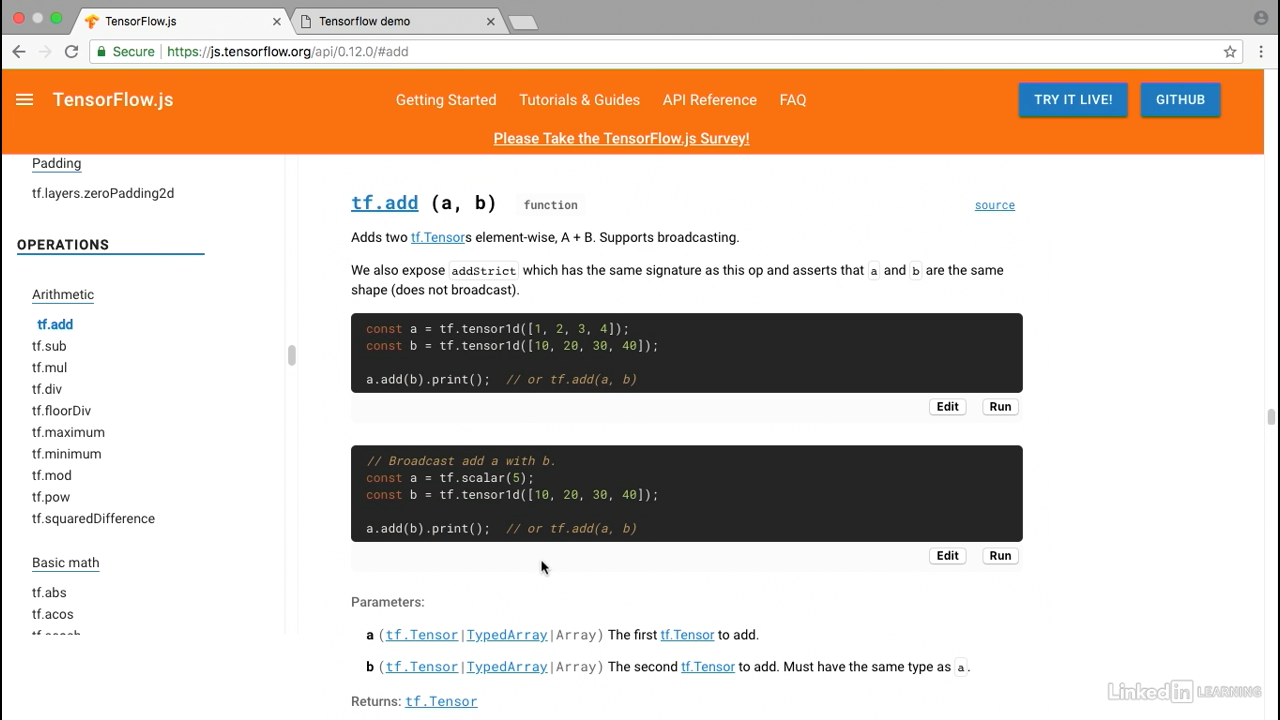
Task: Click the address bar URL
Action: pyautogui.click(x=287, y=51)
